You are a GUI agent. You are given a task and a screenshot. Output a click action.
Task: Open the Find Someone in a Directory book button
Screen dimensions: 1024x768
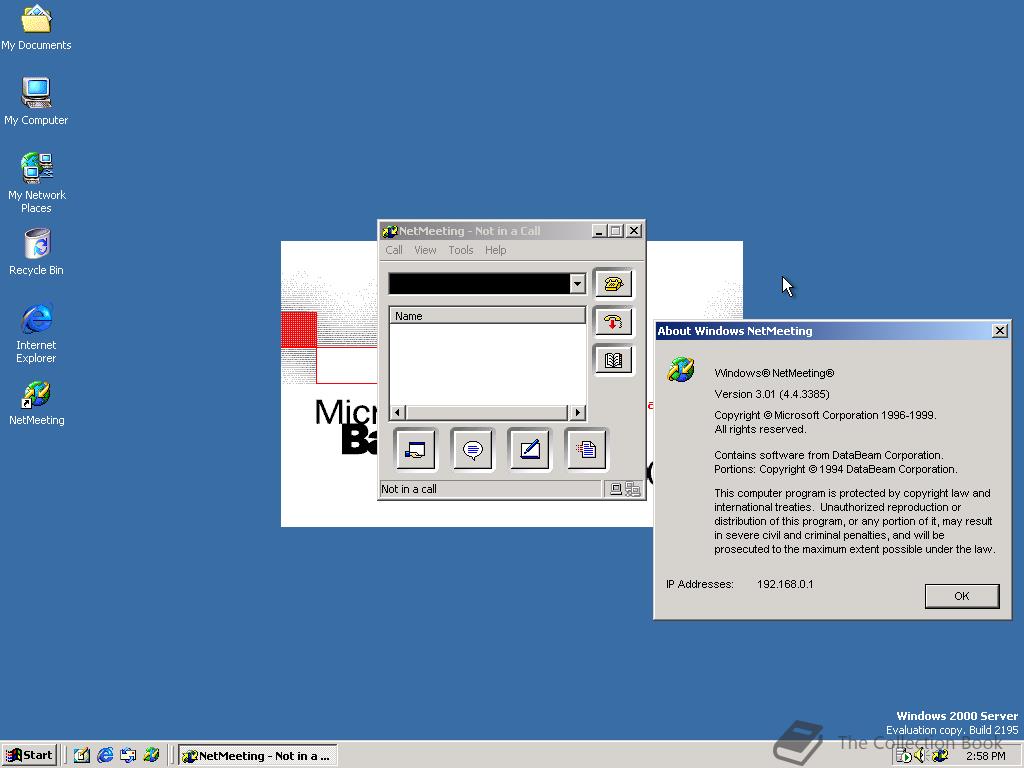(613, 360)
